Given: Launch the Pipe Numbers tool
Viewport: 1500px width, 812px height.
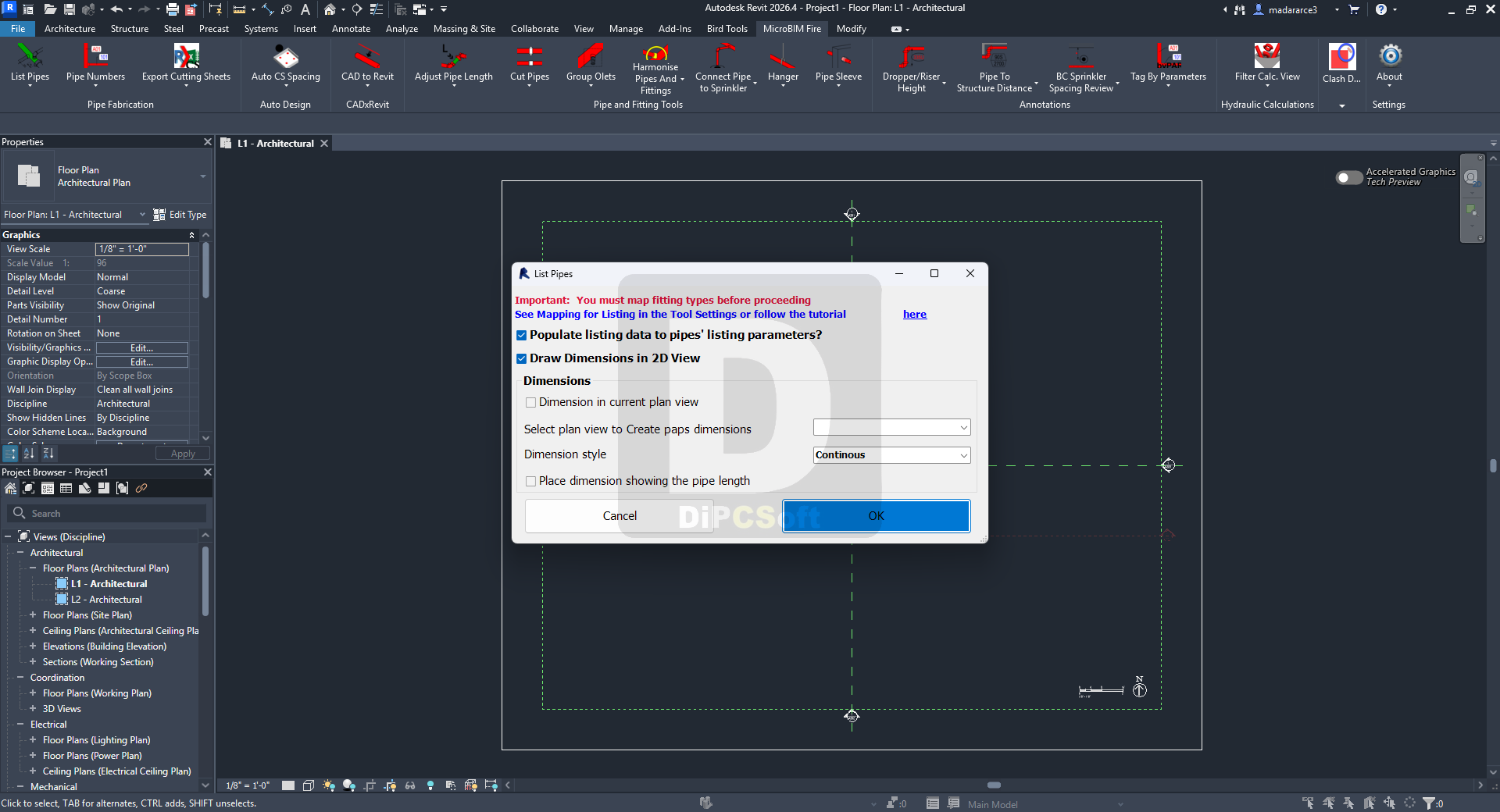Looking at the screenshot, I should [x=95, y=62].
